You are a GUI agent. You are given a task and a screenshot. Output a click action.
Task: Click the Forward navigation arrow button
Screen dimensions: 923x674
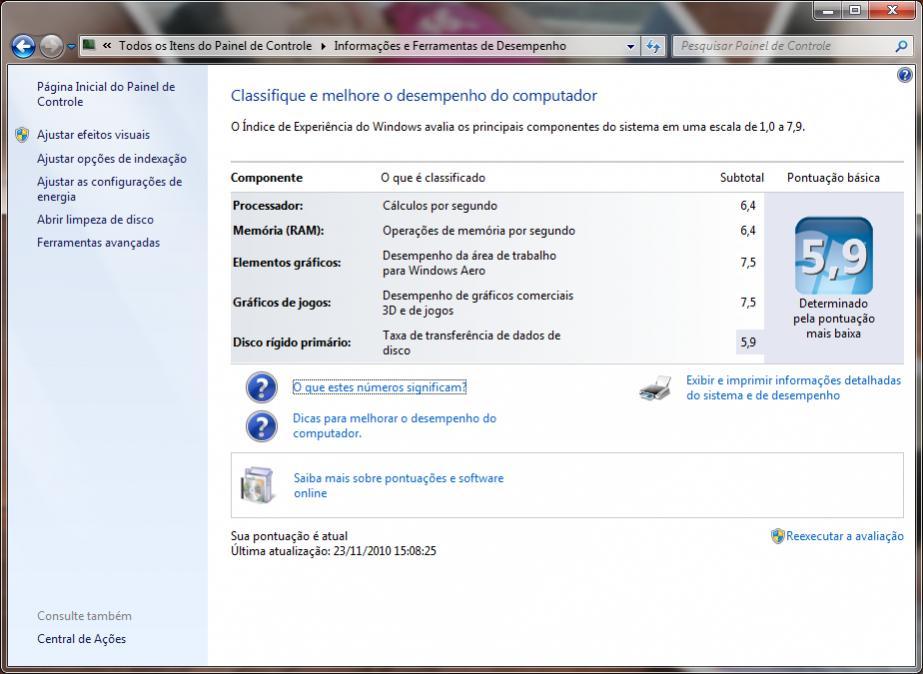[51, 47]
